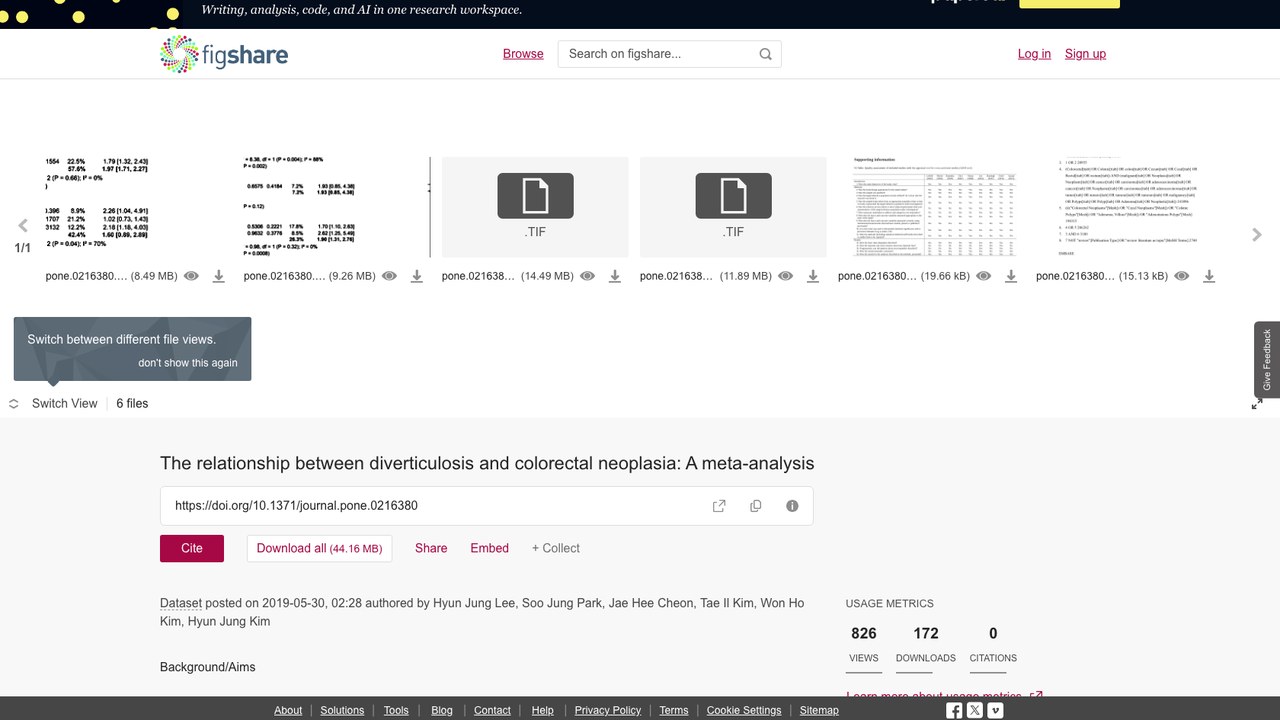Click the Sign up link
Viewport: 1280px width, 720px height.
(1085, 54)
